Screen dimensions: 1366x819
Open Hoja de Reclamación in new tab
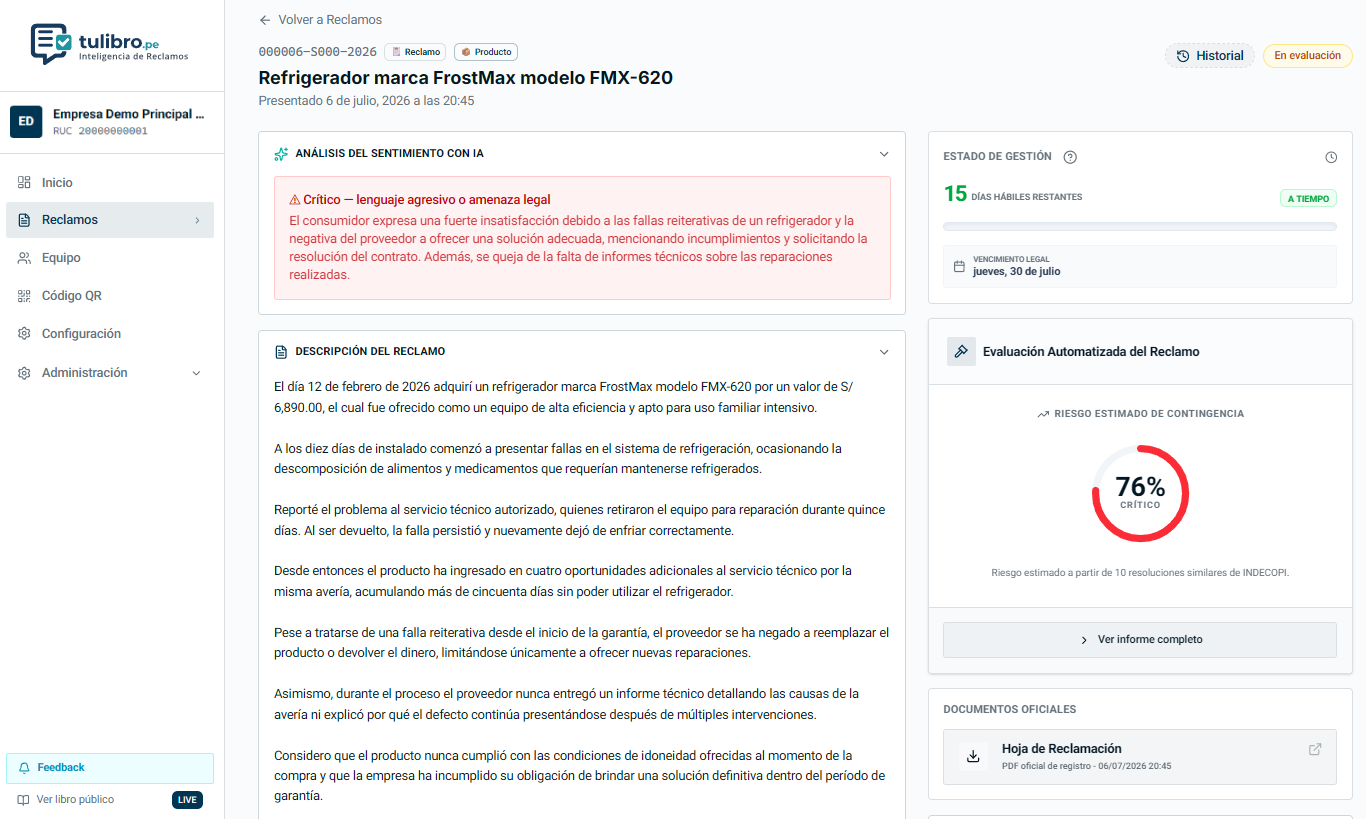(x=1315, y=749)
